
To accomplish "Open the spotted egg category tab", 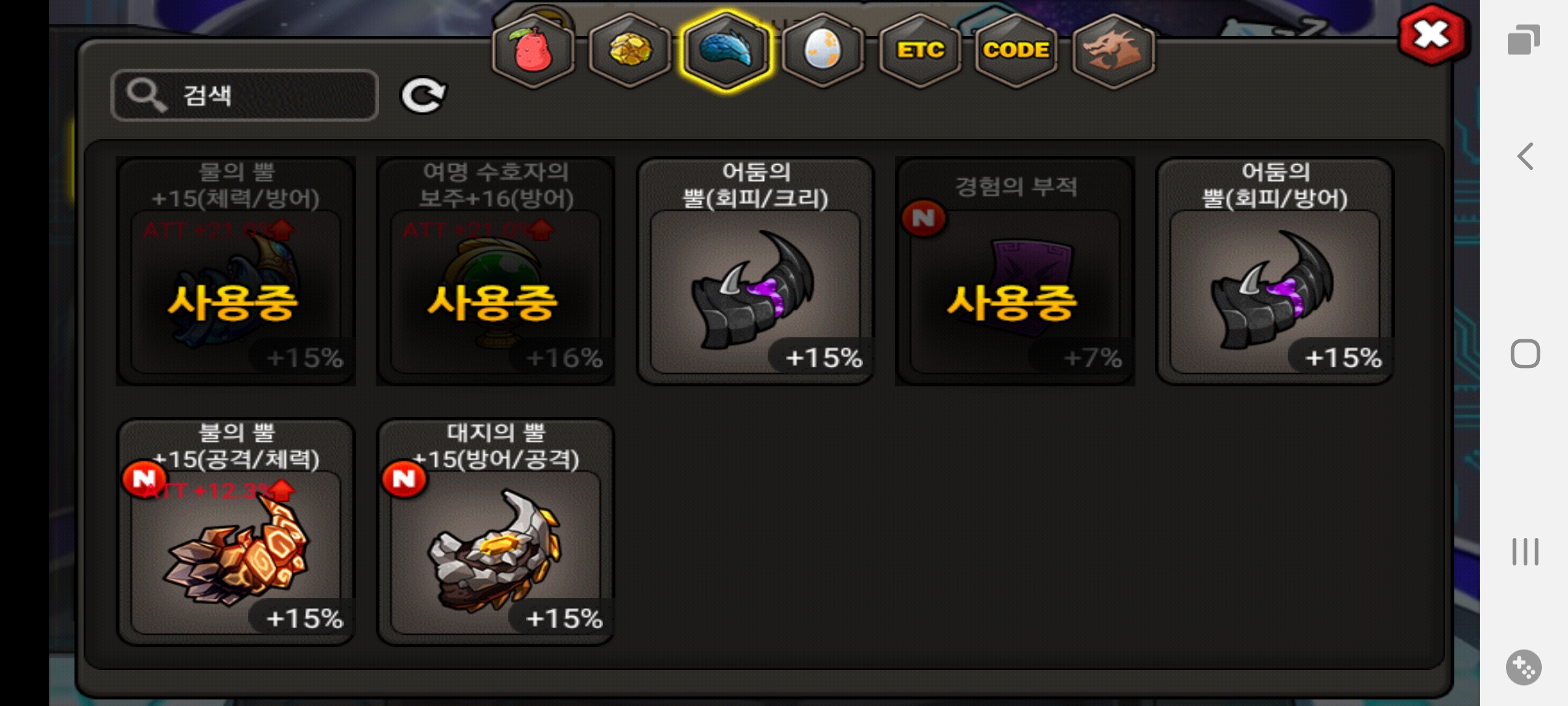I will pos(823,51).
